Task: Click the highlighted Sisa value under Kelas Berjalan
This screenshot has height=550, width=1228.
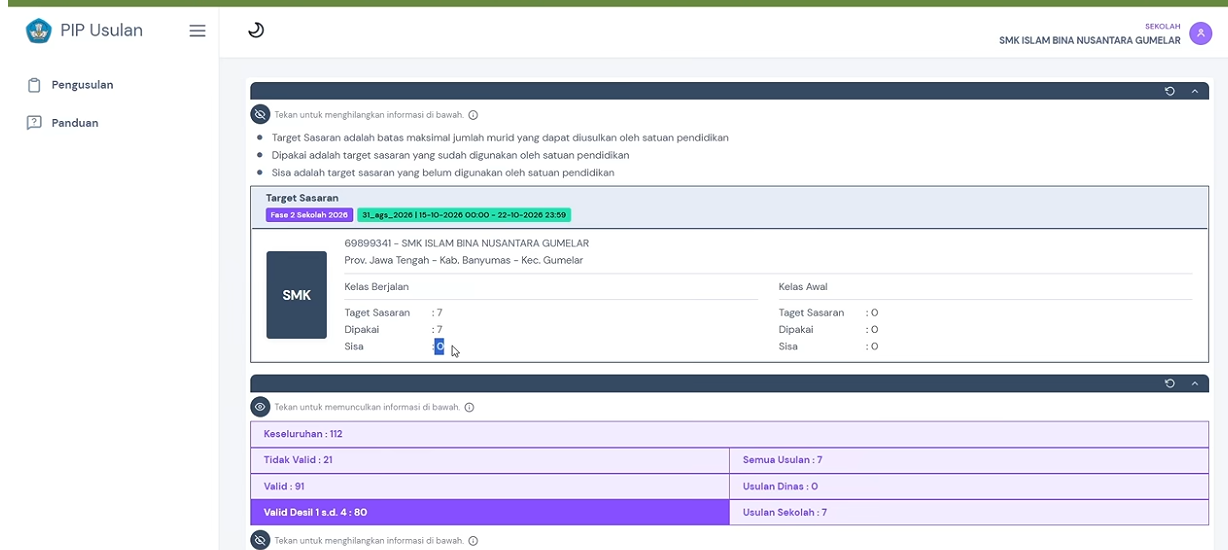Action: click(x=439, y=346)
